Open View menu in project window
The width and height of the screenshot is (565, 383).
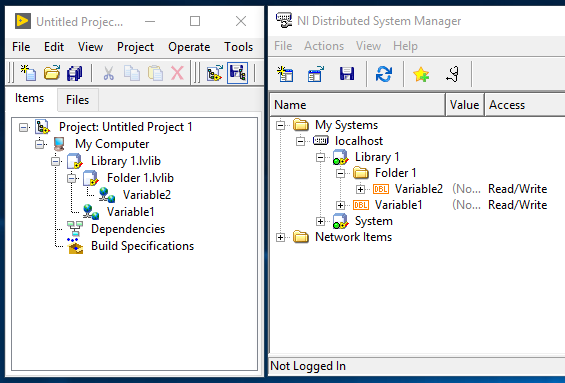[90, 47]
